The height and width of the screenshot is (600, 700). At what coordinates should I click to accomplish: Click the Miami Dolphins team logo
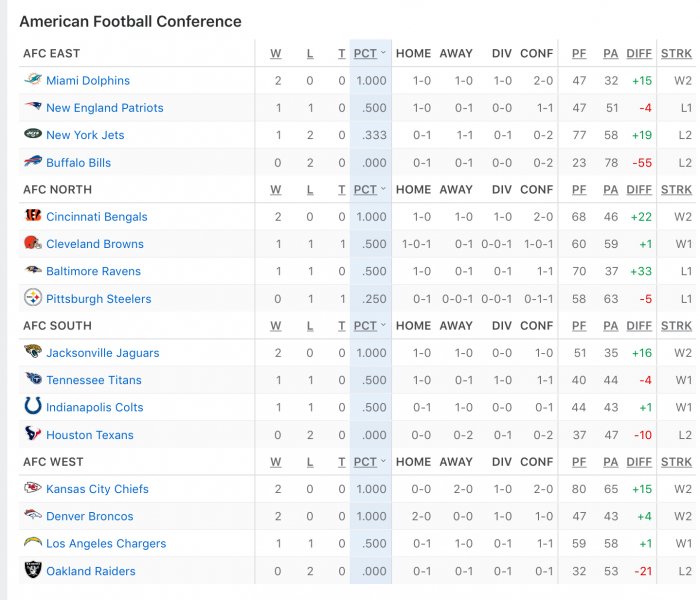click(x=33, y=80)
